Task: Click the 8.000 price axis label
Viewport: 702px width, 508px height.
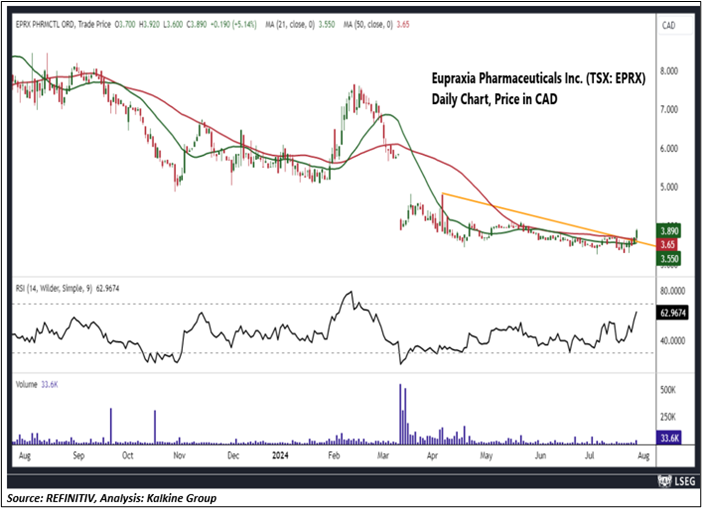Action: (x=669, y=71)
